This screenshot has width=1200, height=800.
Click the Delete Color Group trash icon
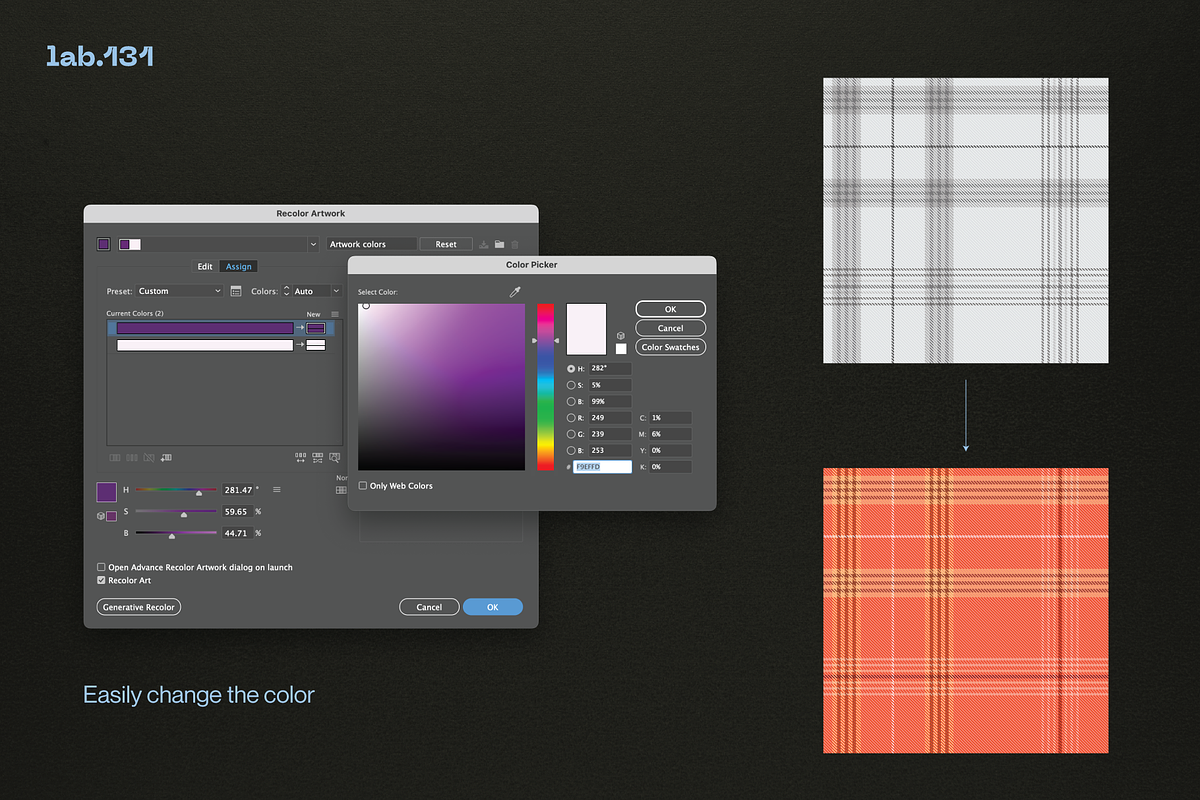(515, 244)
